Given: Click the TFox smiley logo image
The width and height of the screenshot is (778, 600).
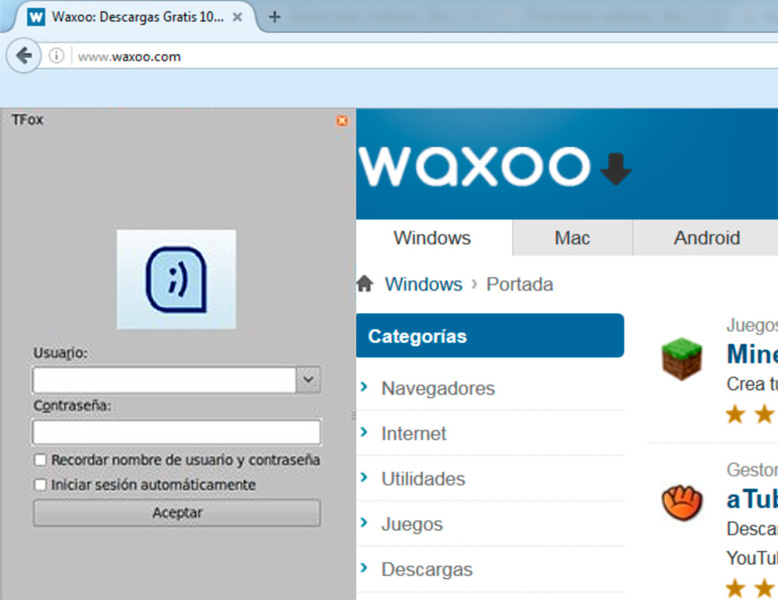Looking at the screenshot, I should click(x=176, y=279).
